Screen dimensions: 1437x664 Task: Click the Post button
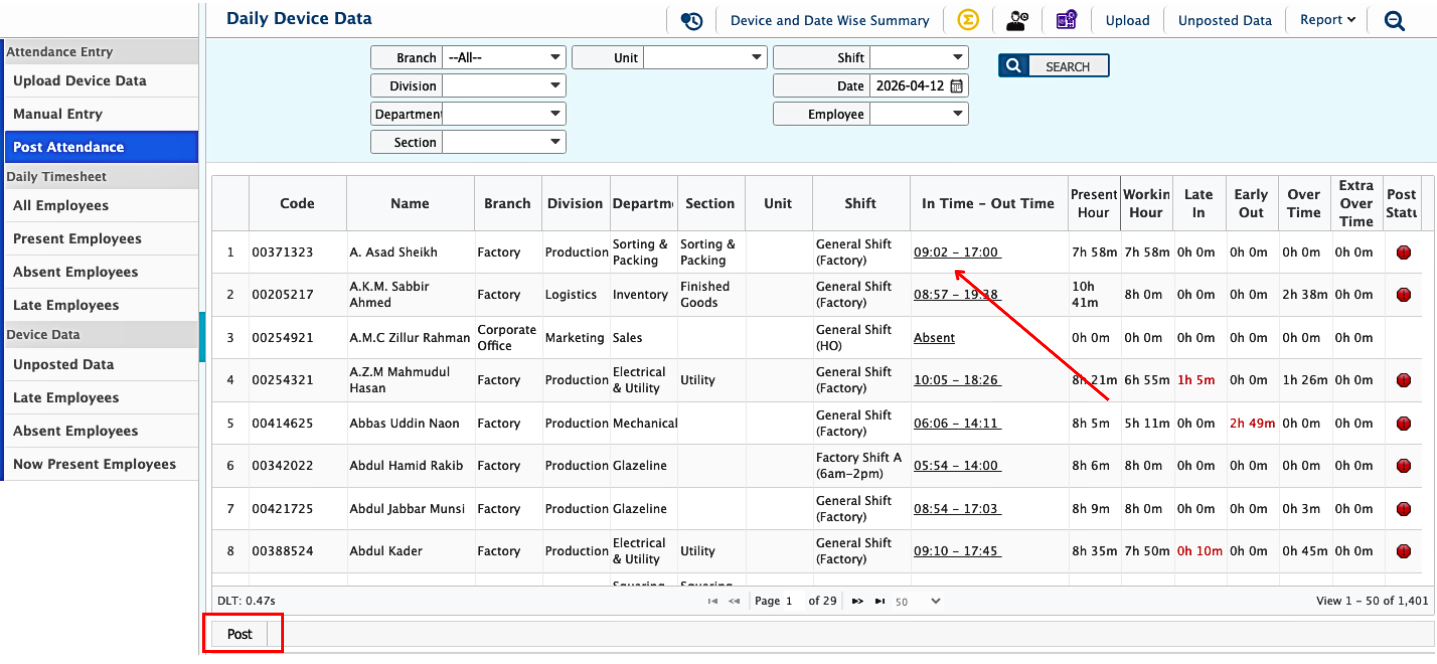[240, 634]
